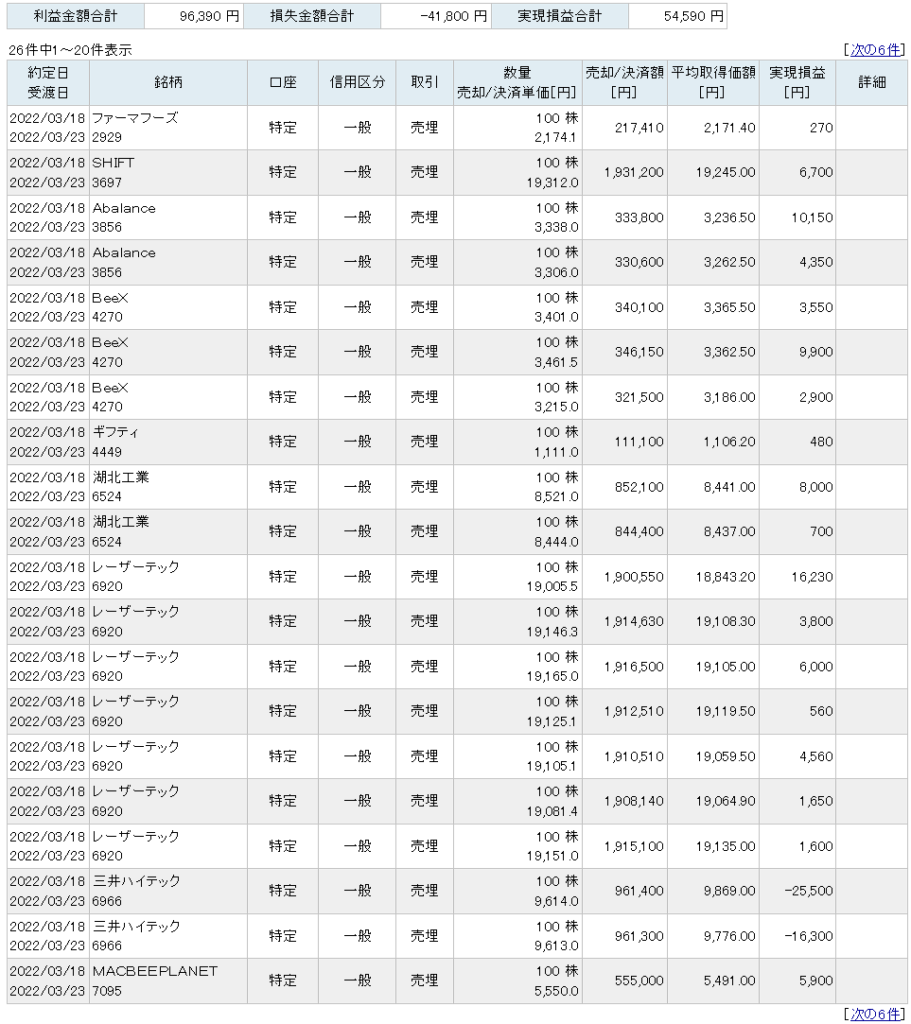Click レーザーテック average cost 19,135.00

(726, 846)
